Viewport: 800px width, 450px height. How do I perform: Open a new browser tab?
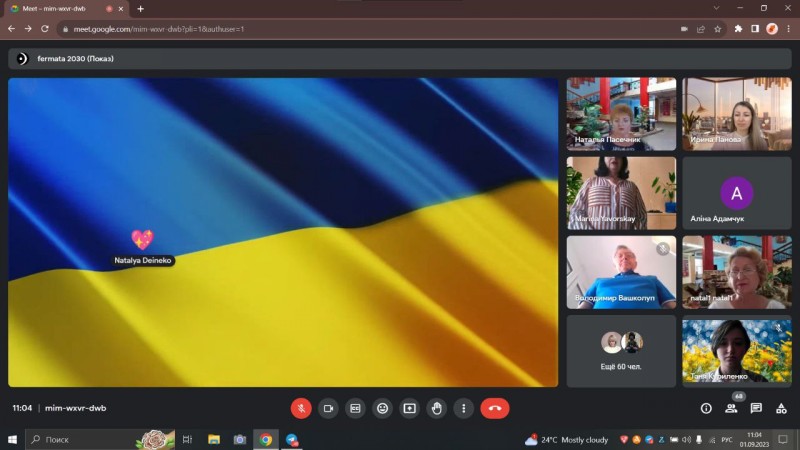pyautogui.click(x=140, y=9)
